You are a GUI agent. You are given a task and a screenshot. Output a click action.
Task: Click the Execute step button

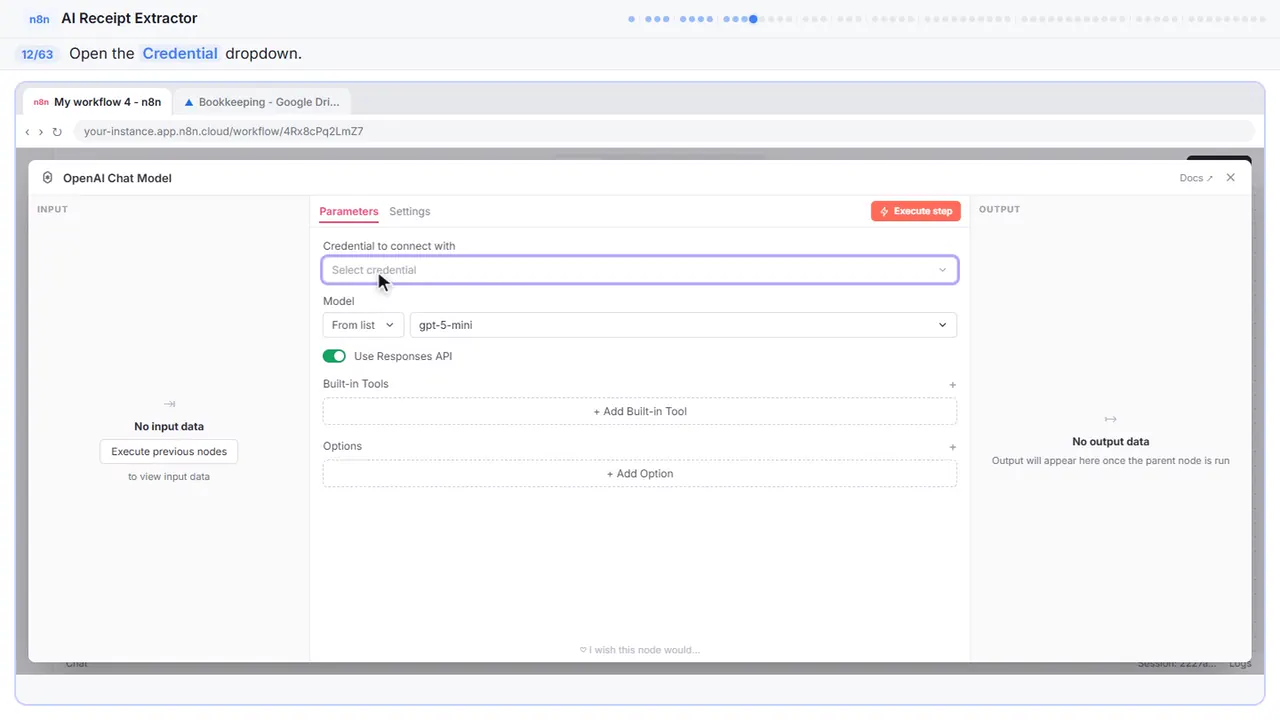point(916,211)
